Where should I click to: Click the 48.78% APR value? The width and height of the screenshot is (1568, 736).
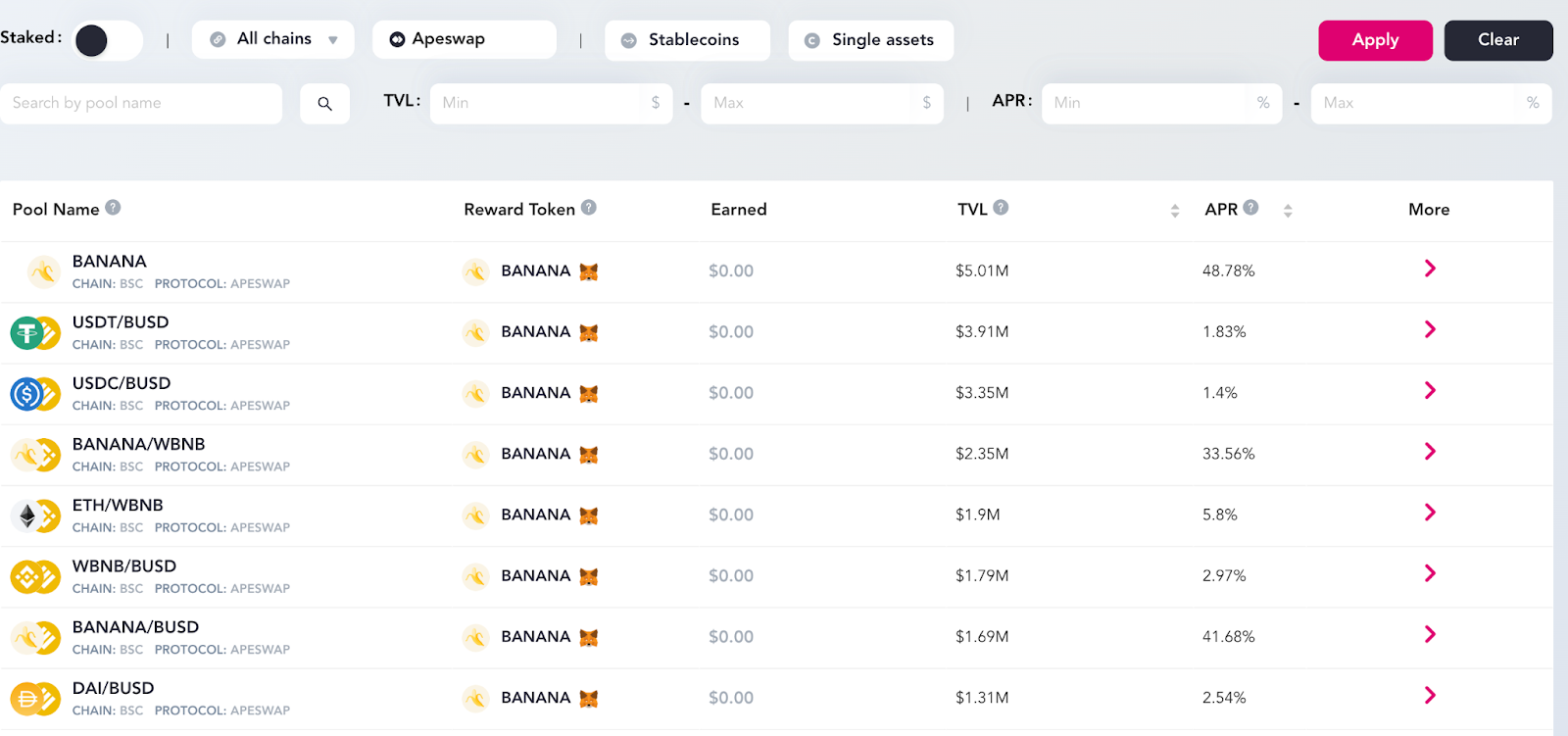[x=1229, y=270]
